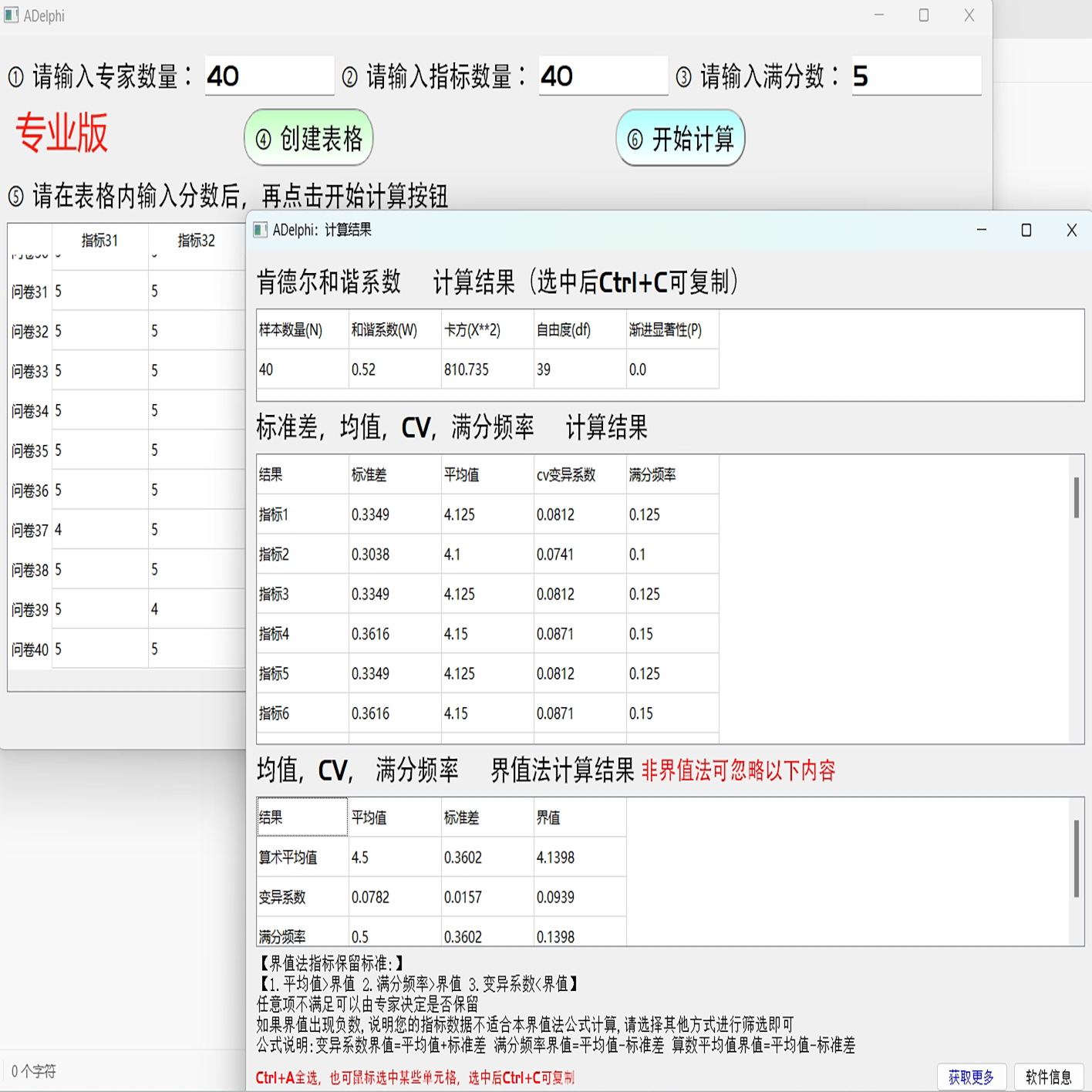
Task: Select the 问卷34 row header
Action: [x=30, y=411]
